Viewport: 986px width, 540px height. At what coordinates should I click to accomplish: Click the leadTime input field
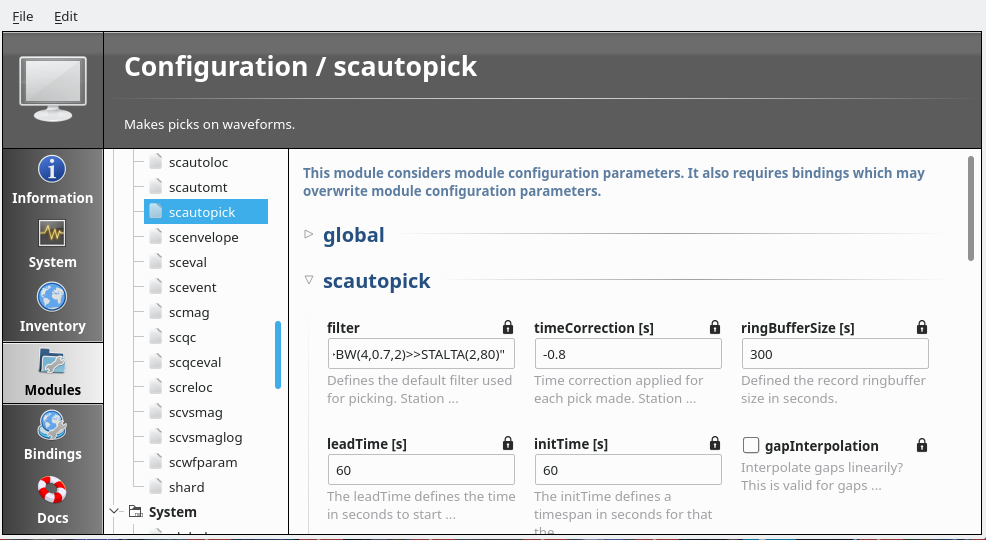420,470
